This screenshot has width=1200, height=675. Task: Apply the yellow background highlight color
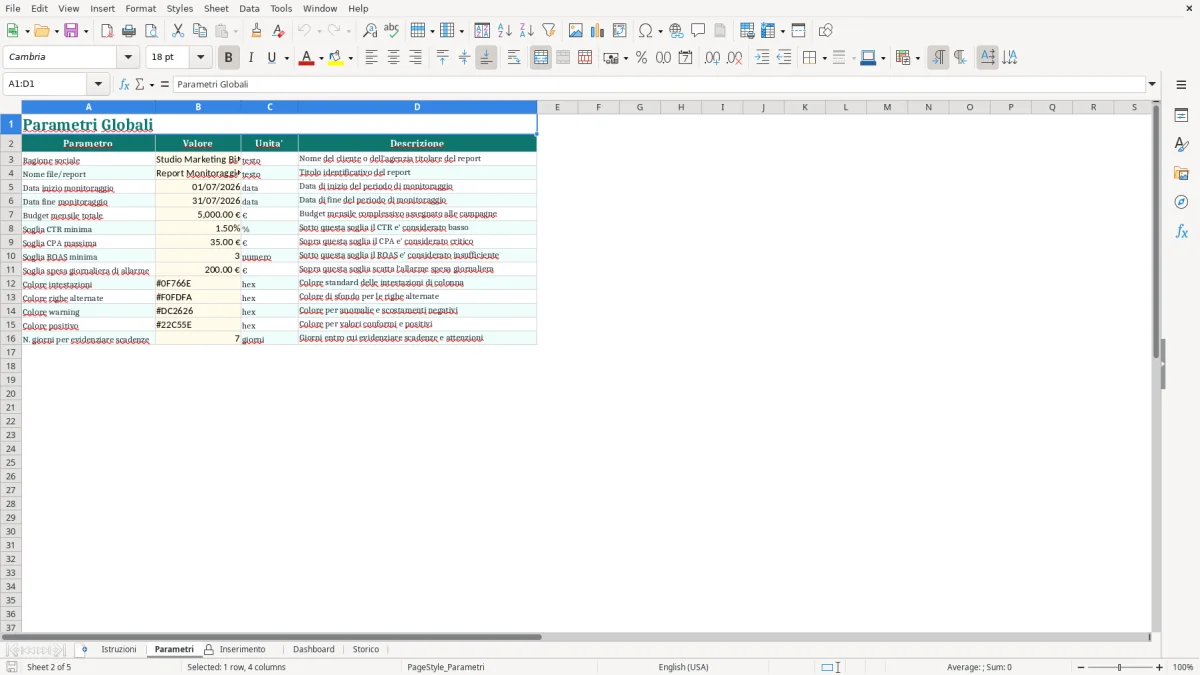pyautogui.click(x=336, y=58)
